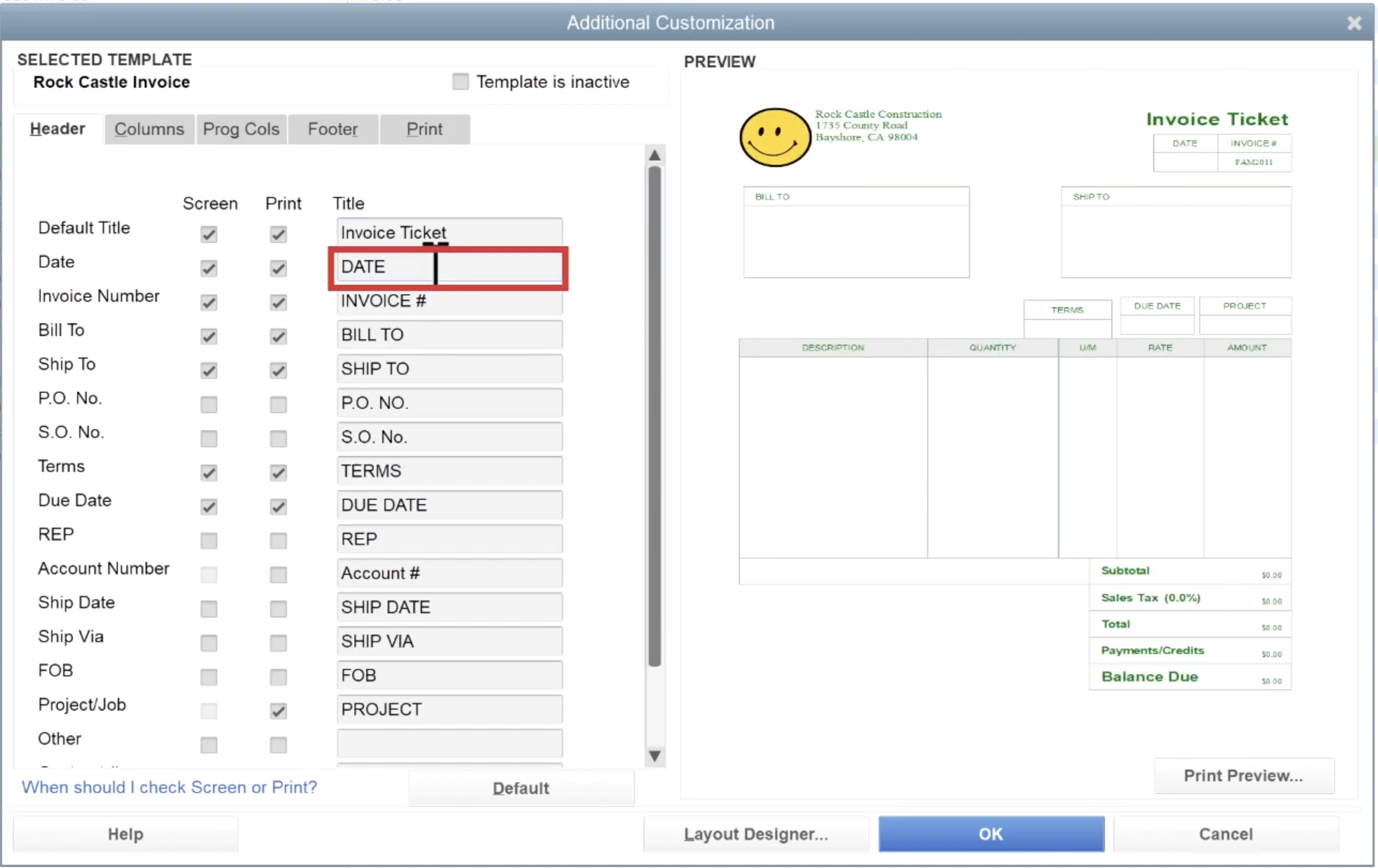Uncheck Project/Job Print checkbox
This screenshot has height=868, width=1378.
278,711
